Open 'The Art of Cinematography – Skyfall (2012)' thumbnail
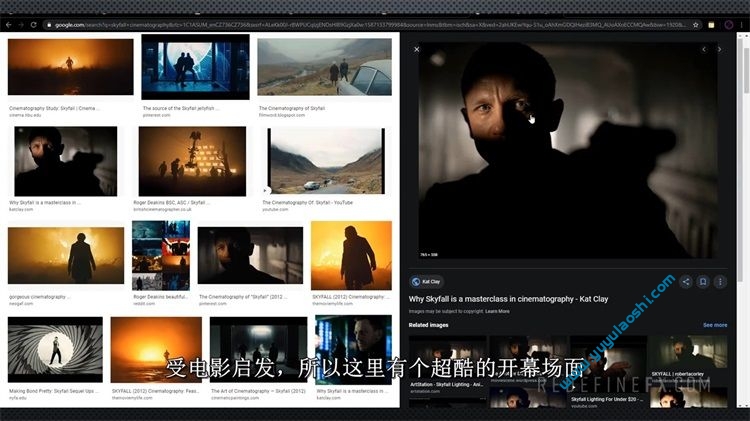The height and width of the screenshot is (421, 750). click(x=258, y=350)
